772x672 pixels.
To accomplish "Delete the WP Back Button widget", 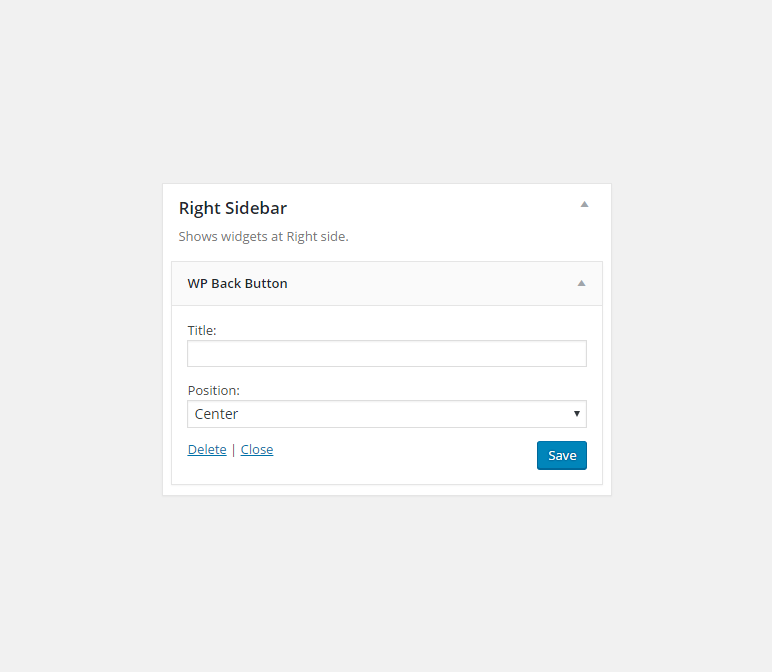I will (x=207, y=449).
